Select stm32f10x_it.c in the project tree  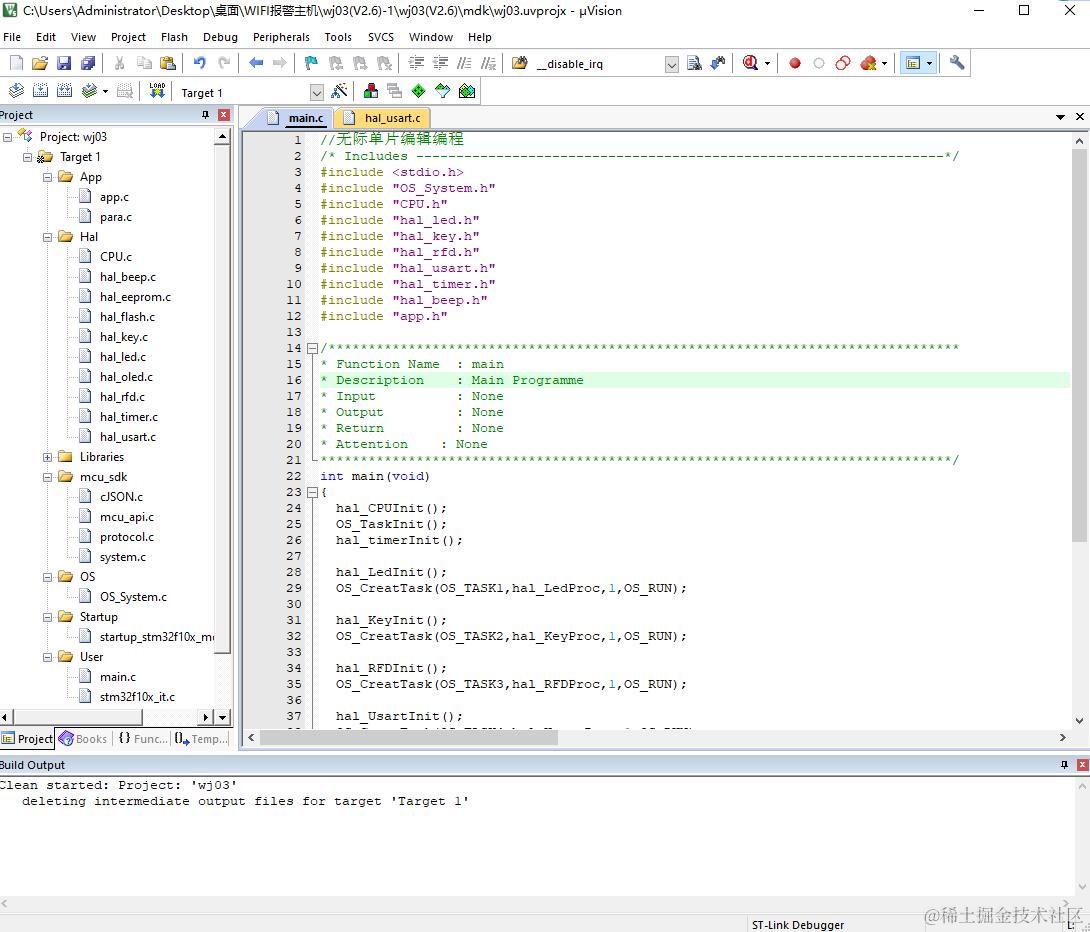(137, 697)
